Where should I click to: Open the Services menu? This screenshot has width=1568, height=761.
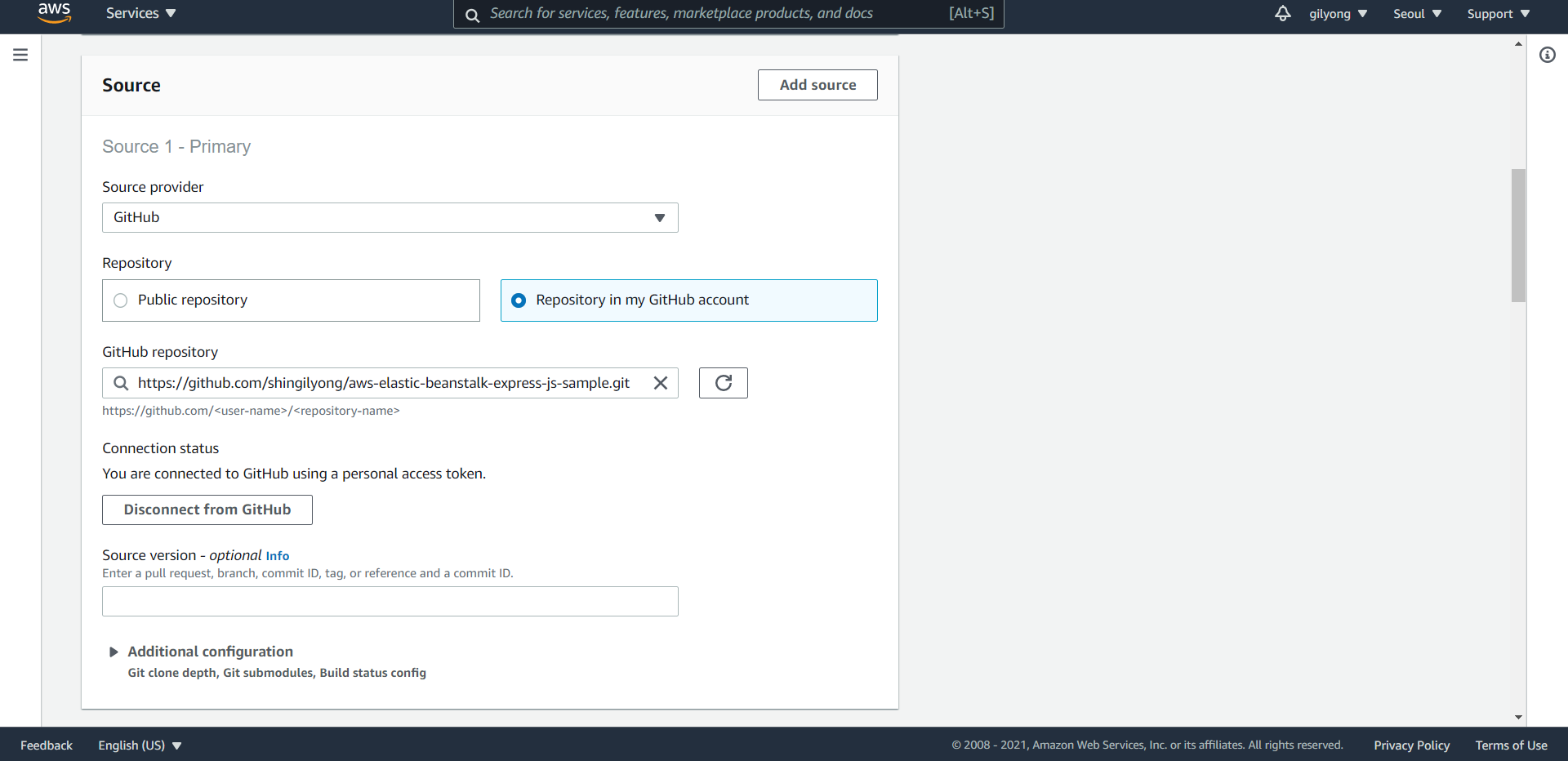(140, 13)
